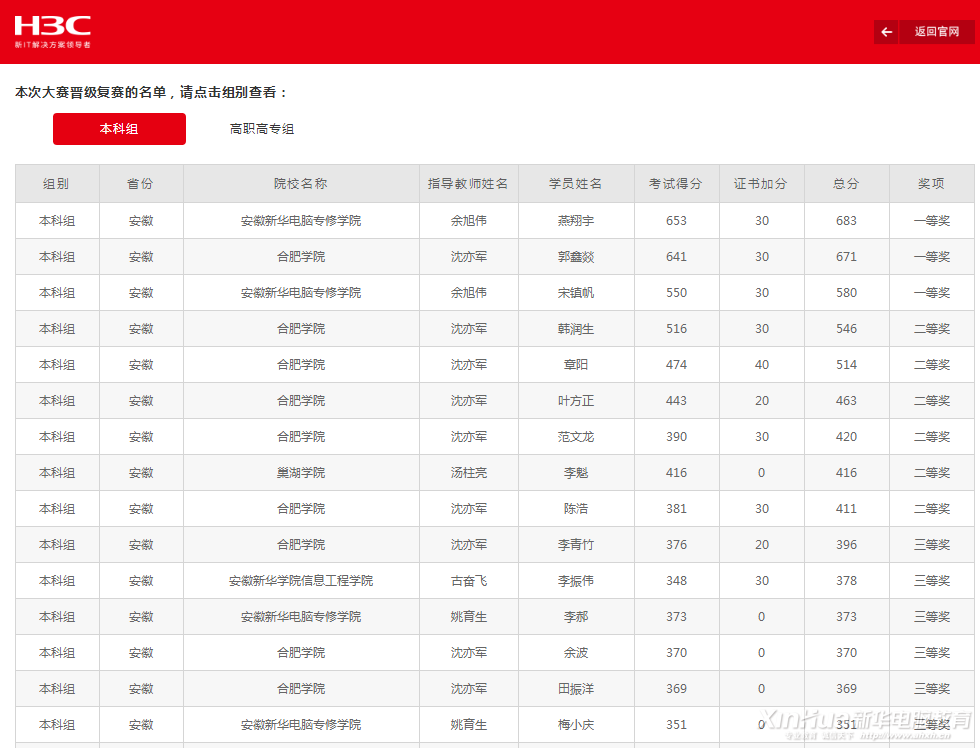Switch to the 本科组 tab
This screenshot has height=748, width=980.
119,129
